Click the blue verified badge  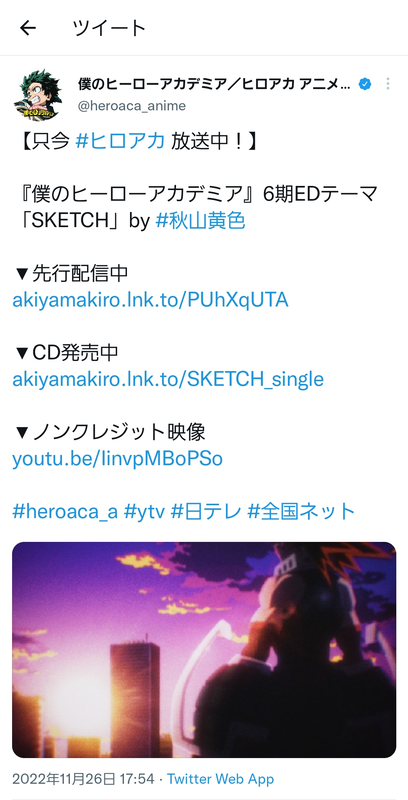coord(365,84)
